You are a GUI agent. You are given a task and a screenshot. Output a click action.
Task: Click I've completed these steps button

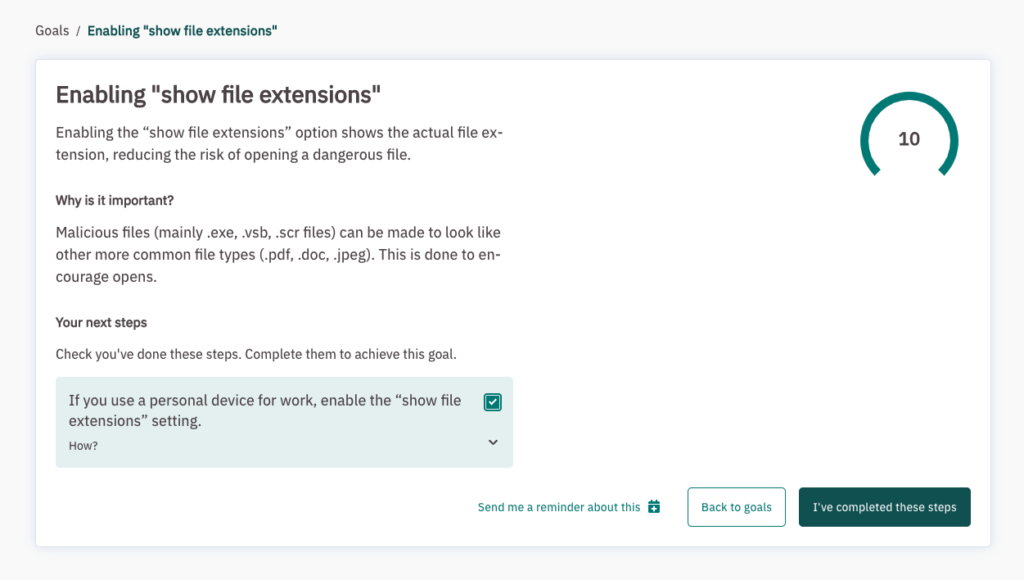click(x=884, y=507)
